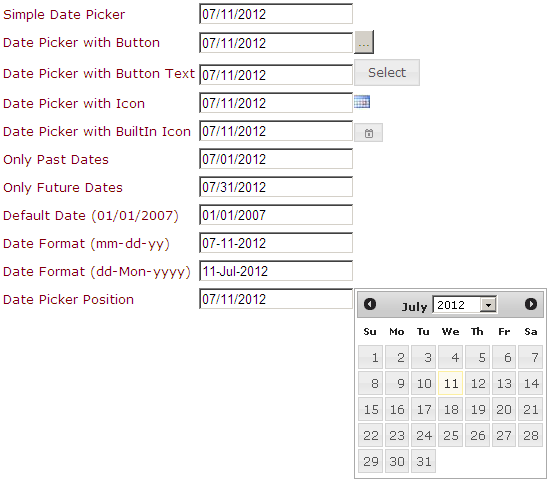
Task: Select day 8 in the calendar
Action: pos(370,383)
